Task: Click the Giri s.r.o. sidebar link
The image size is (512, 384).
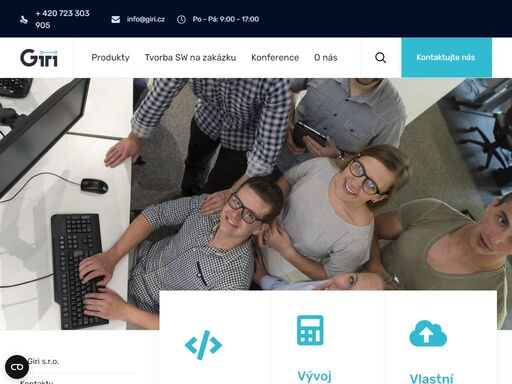Action: pyautogui.click(x=43, y=361)
